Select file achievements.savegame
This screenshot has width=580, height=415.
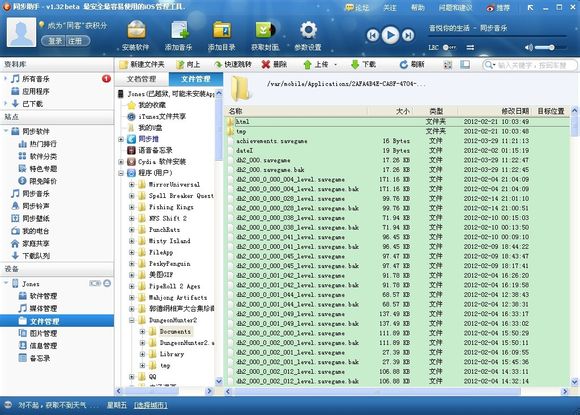tap(272, 141)
